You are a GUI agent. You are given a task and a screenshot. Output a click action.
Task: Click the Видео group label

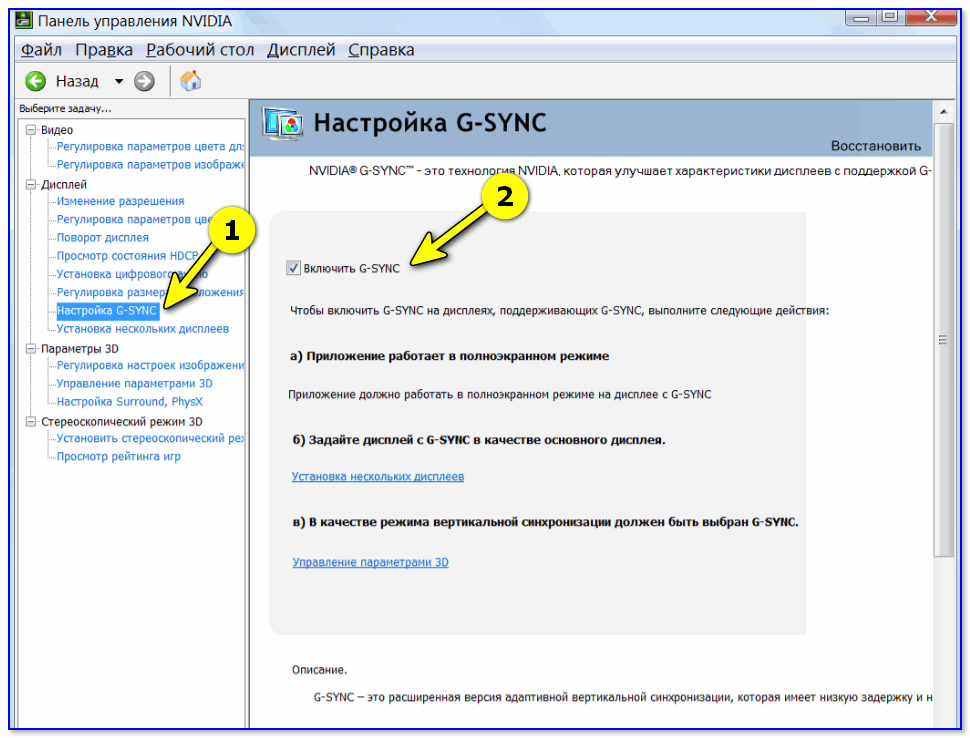point(57,130)
